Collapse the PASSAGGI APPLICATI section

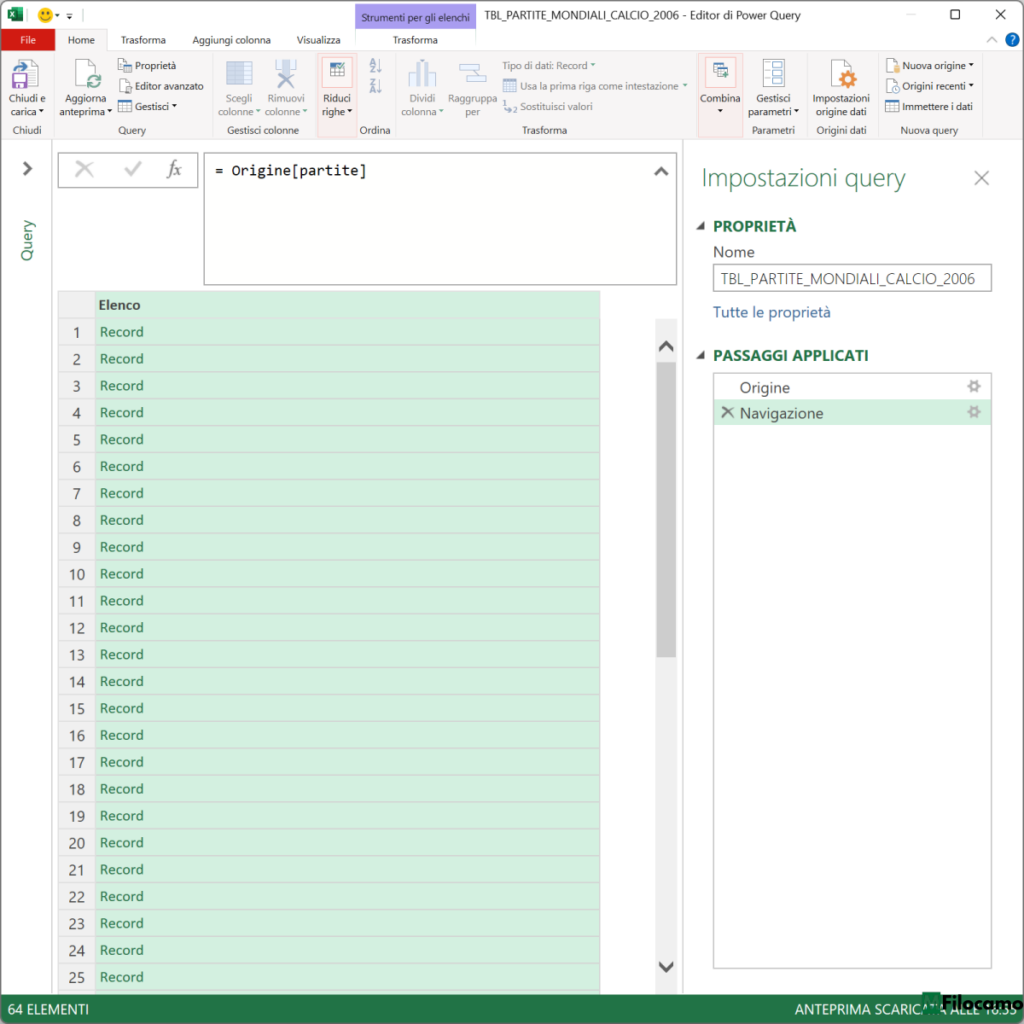click(x=701, y=355)
